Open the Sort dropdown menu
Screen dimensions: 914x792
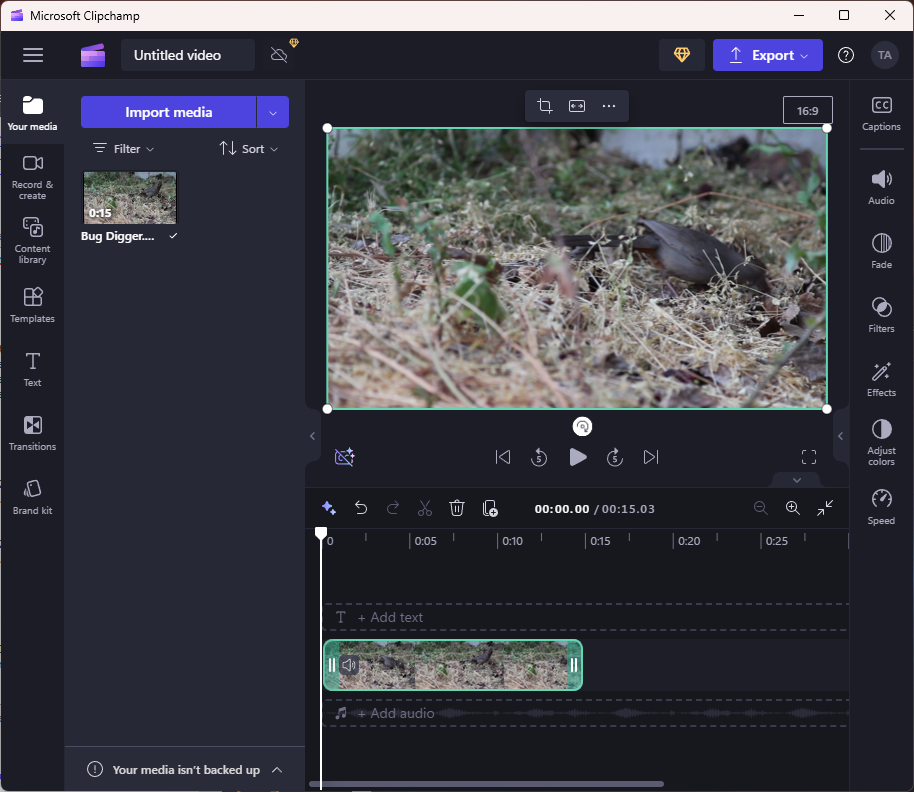pos(249,148)
